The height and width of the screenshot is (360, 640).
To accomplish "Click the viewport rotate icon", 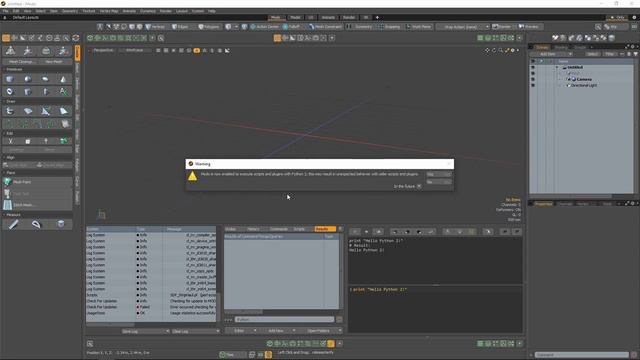I will (493, 50).
